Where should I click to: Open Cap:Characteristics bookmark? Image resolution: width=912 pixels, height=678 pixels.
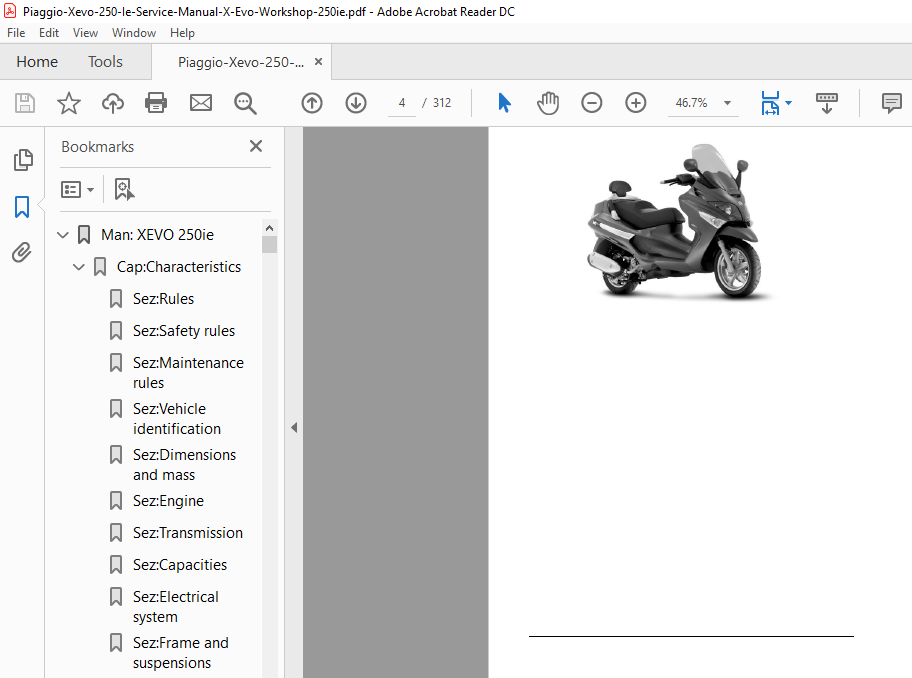(x=179, y=267)
